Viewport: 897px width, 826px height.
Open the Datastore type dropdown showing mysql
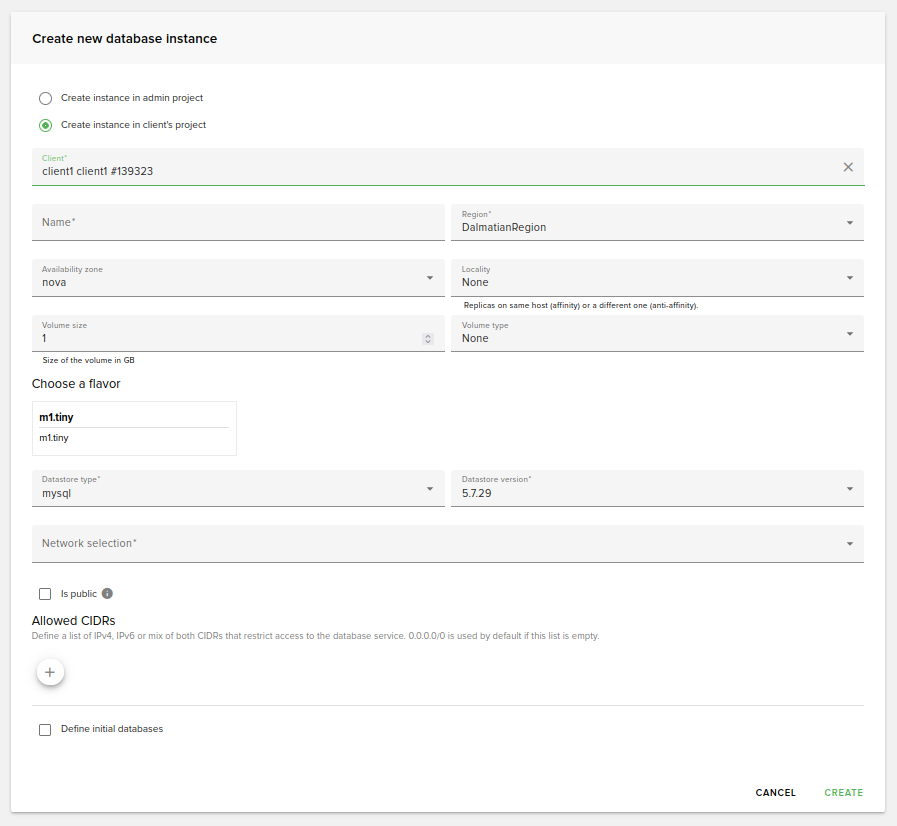[430, 488]
